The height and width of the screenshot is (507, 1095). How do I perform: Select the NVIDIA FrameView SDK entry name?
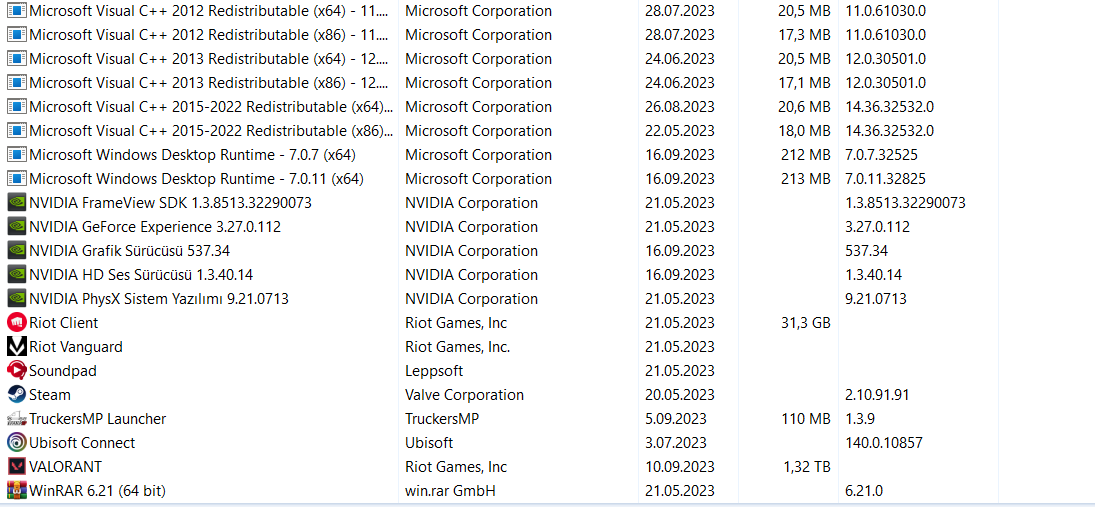pos(170,203)
